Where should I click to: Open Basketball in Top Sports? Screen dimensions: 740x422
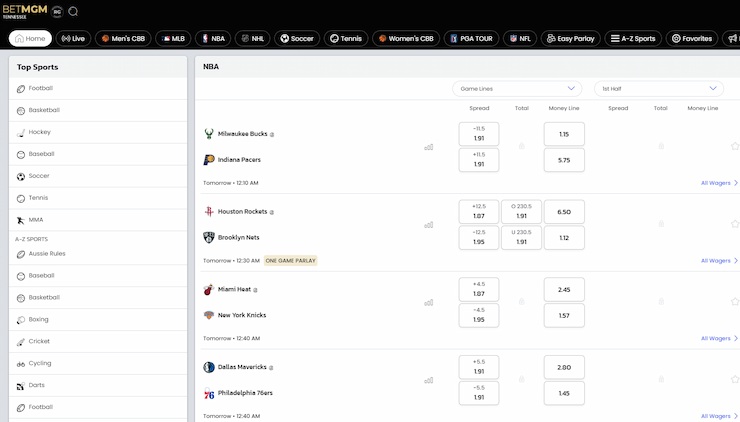pos(98,110)
